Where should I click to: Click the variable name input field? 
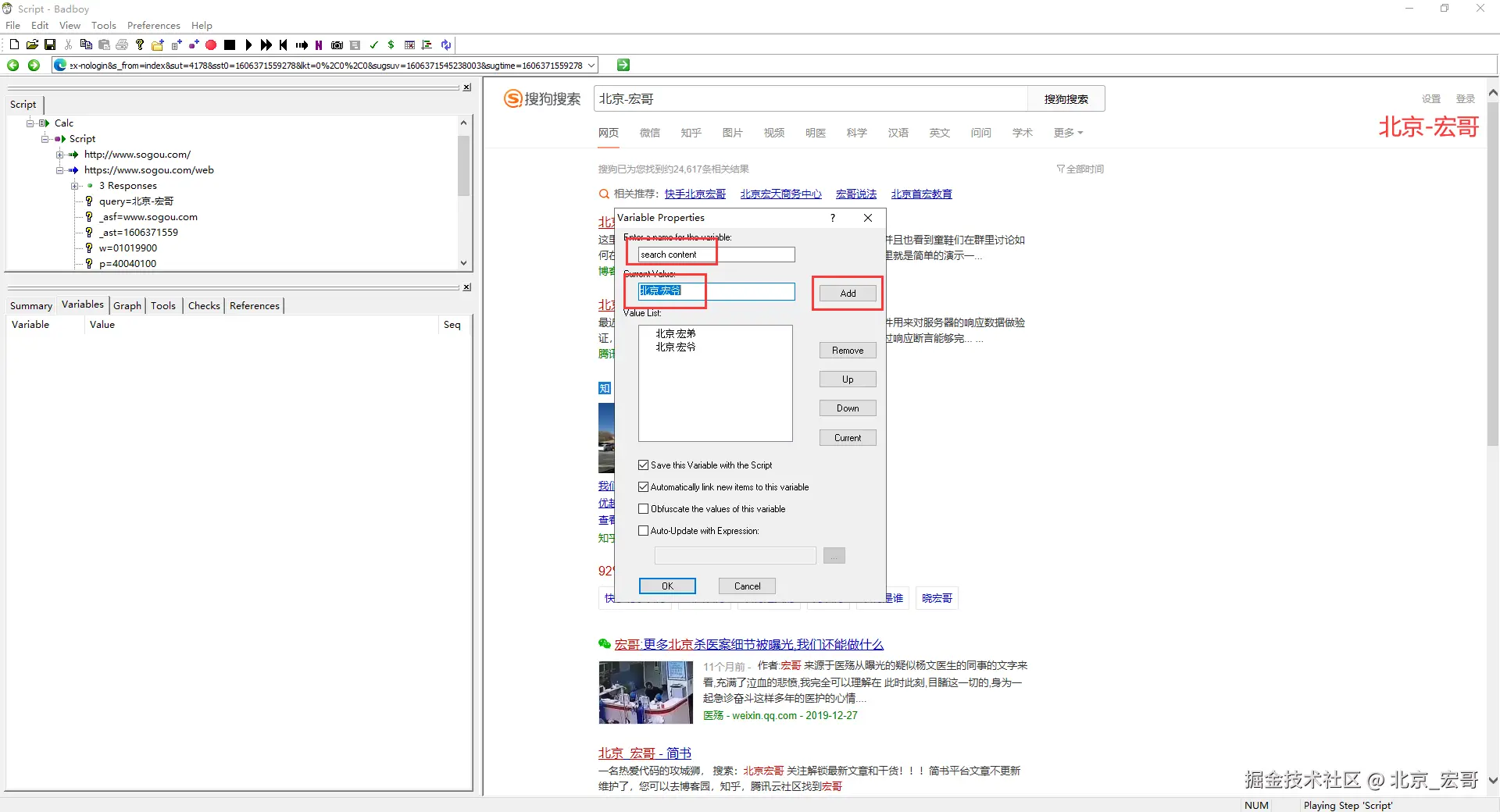[x=716, y=255]
